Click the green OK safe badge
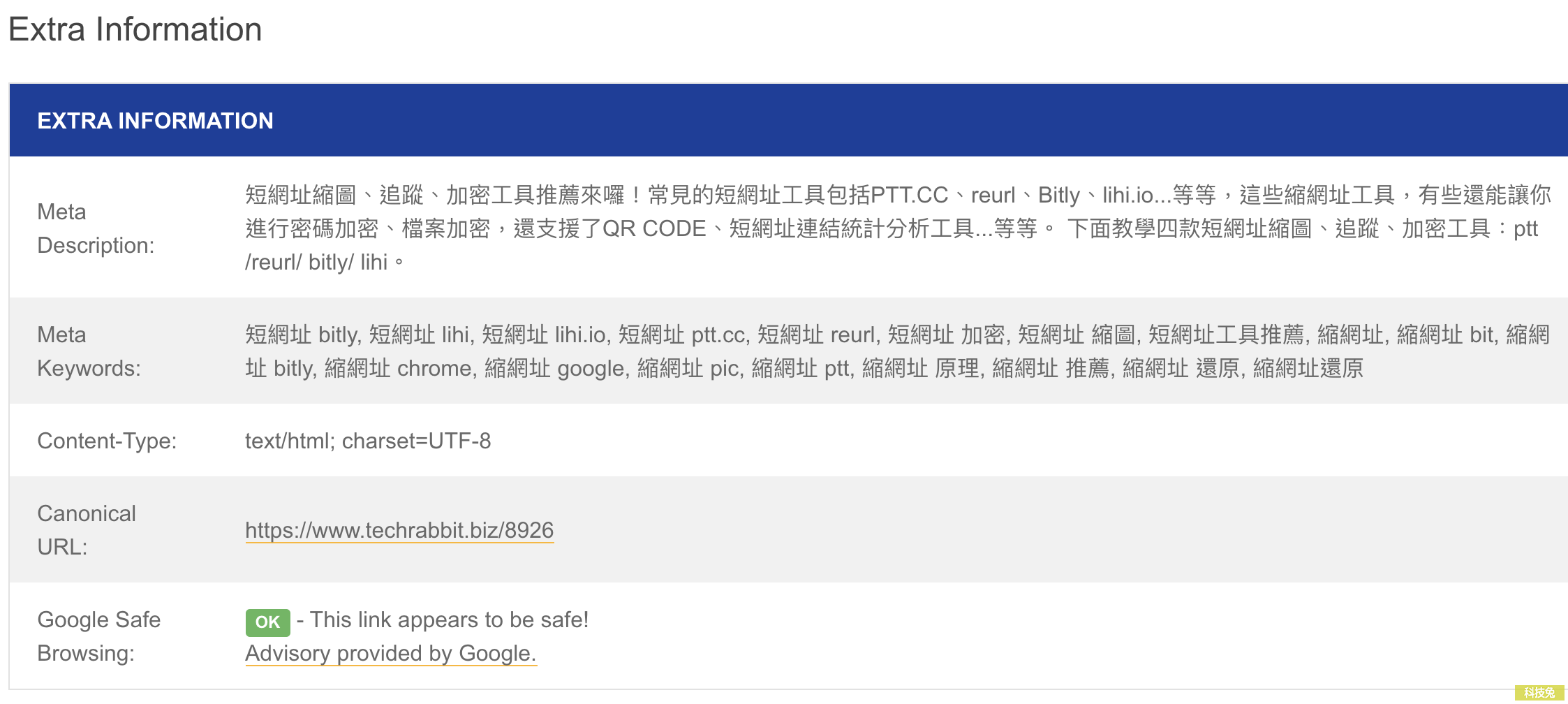 267,622
